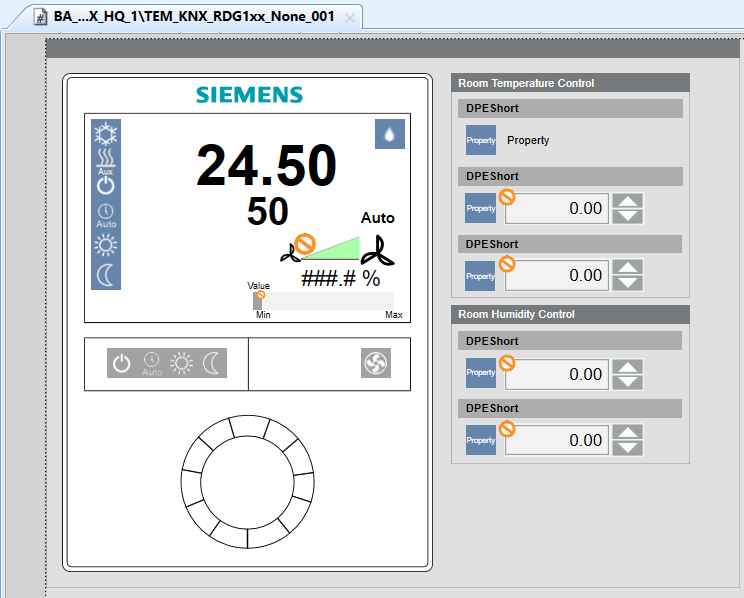Image resolution: width=744 pixels, height=598 pixels.
Task: Click the blue water droplet humidity icon
Action: pos(389,134)
